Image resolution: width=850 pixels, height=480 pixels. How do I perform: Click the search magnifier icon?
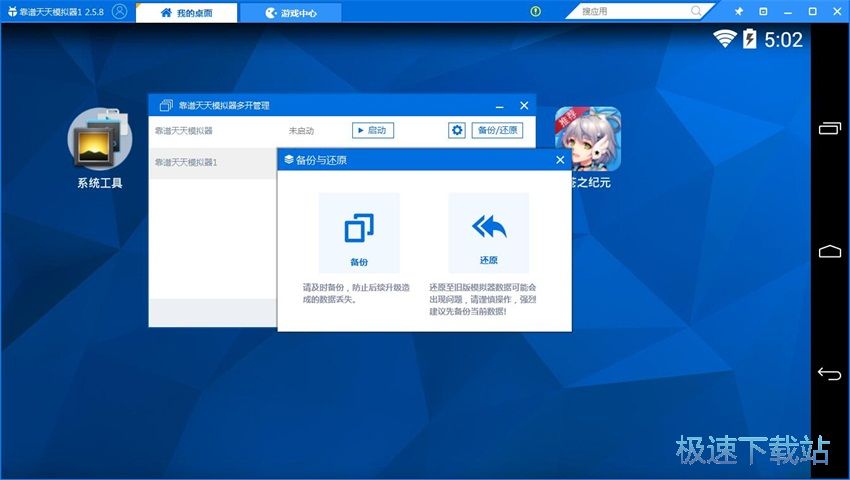(696, 11)
